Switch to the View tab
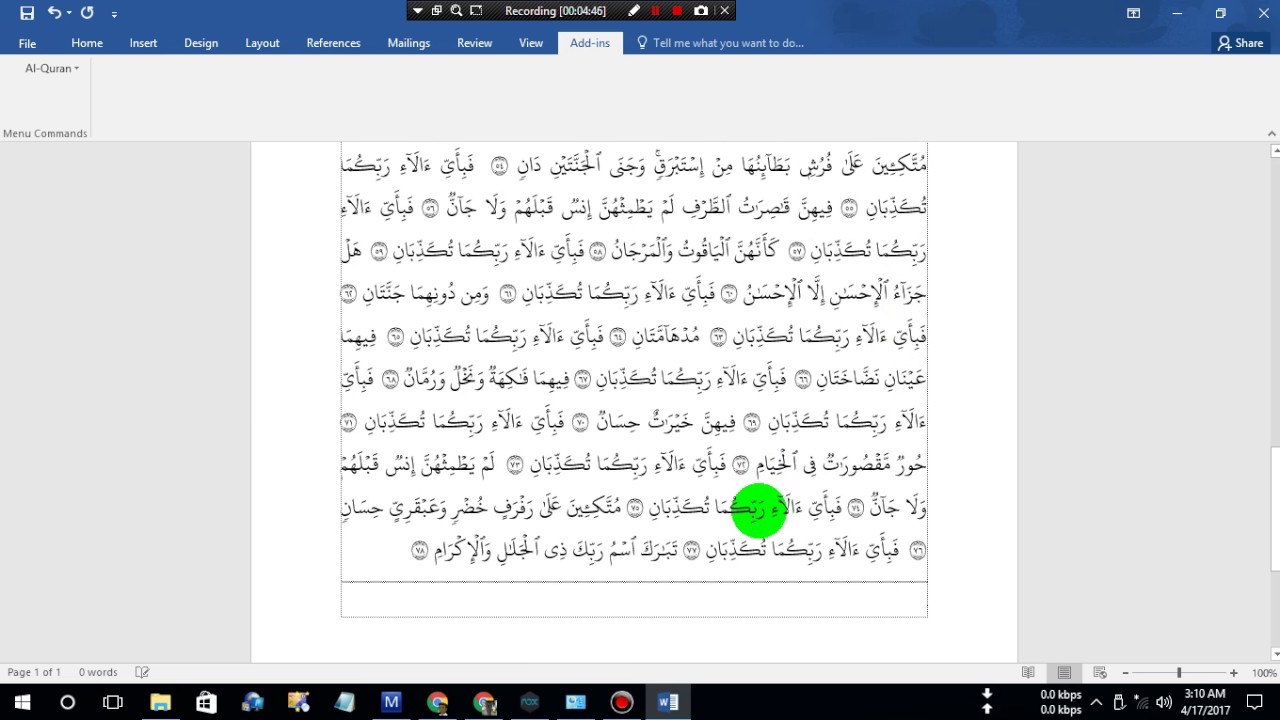The width and height of the screenshot is (1280, 720). tap(531, 43)
